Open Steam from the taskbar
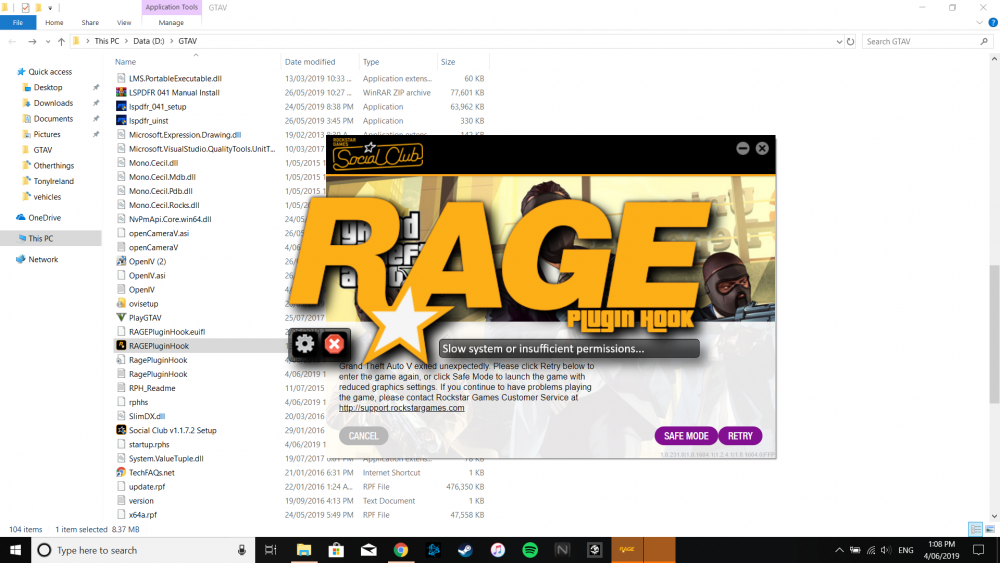The height and width of the screenshot is (563, 1000). (x=466, y=550)
